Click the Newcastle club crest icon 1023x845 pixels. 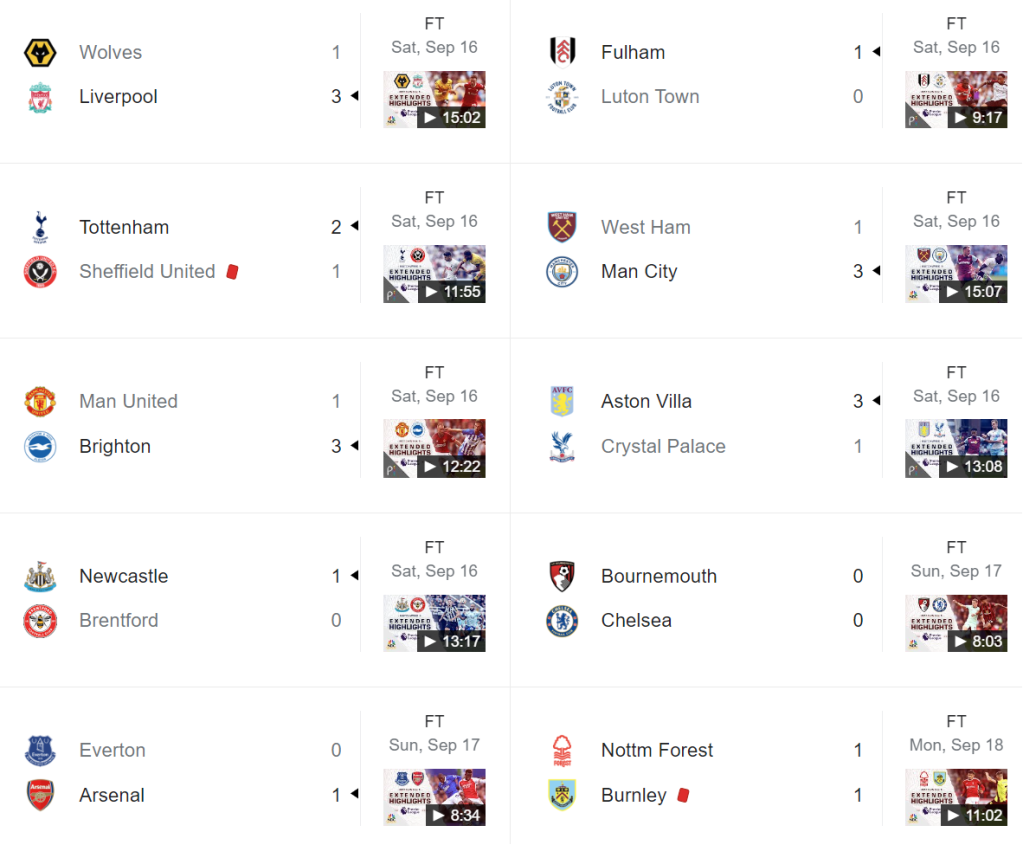(40, 576)
